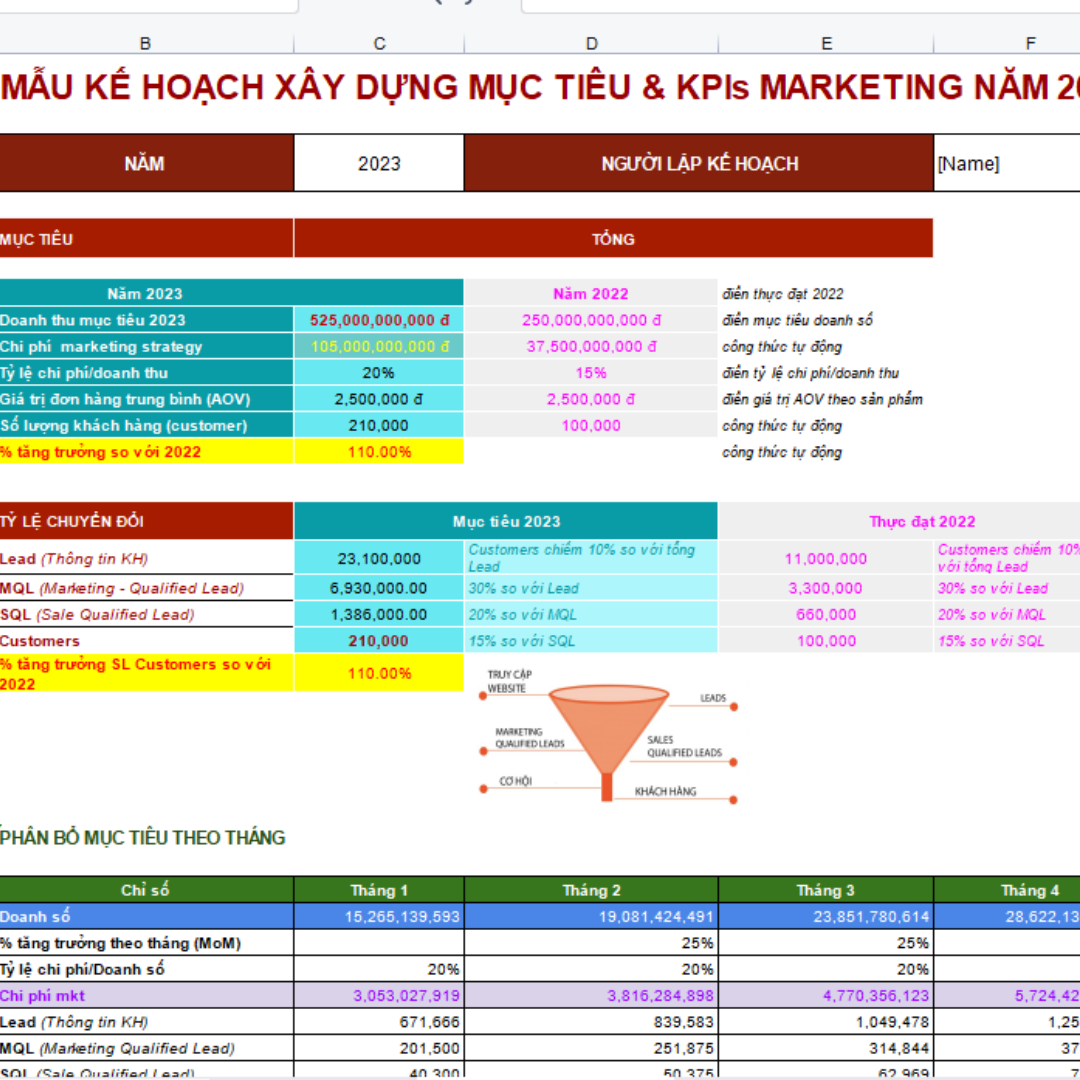
Task: Click the lead target value '23,100,000'
Action: click(379, 558)
